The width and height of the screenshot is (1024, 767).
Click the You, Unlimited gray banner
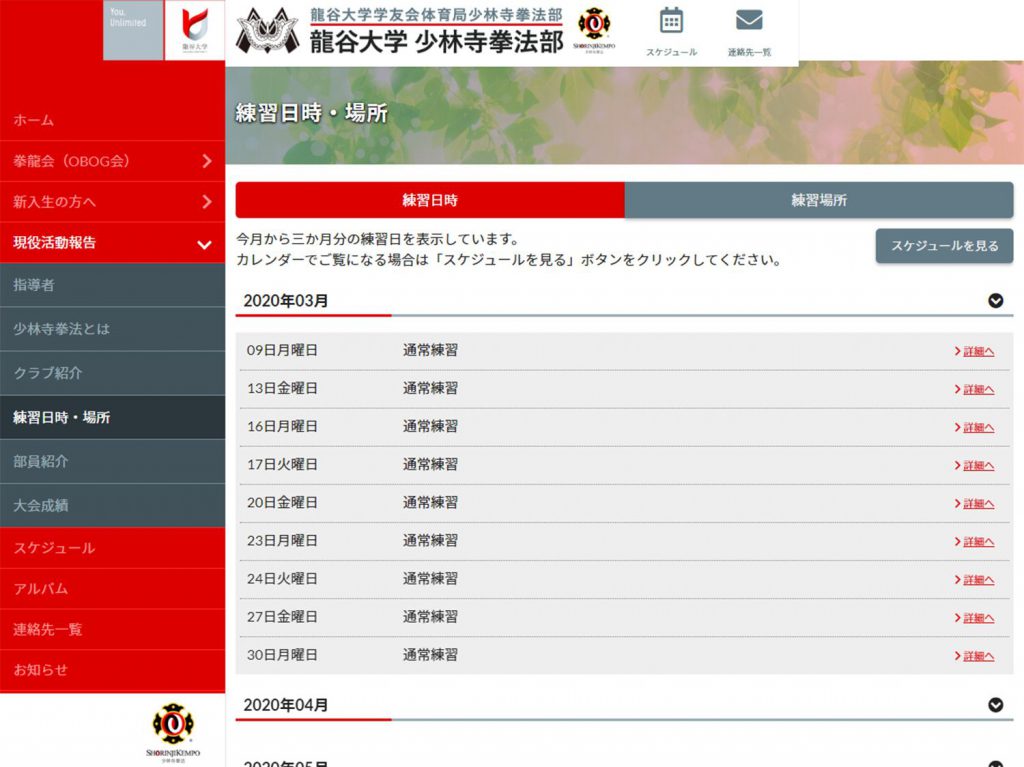pyautogui.click(x=133, y=30)
